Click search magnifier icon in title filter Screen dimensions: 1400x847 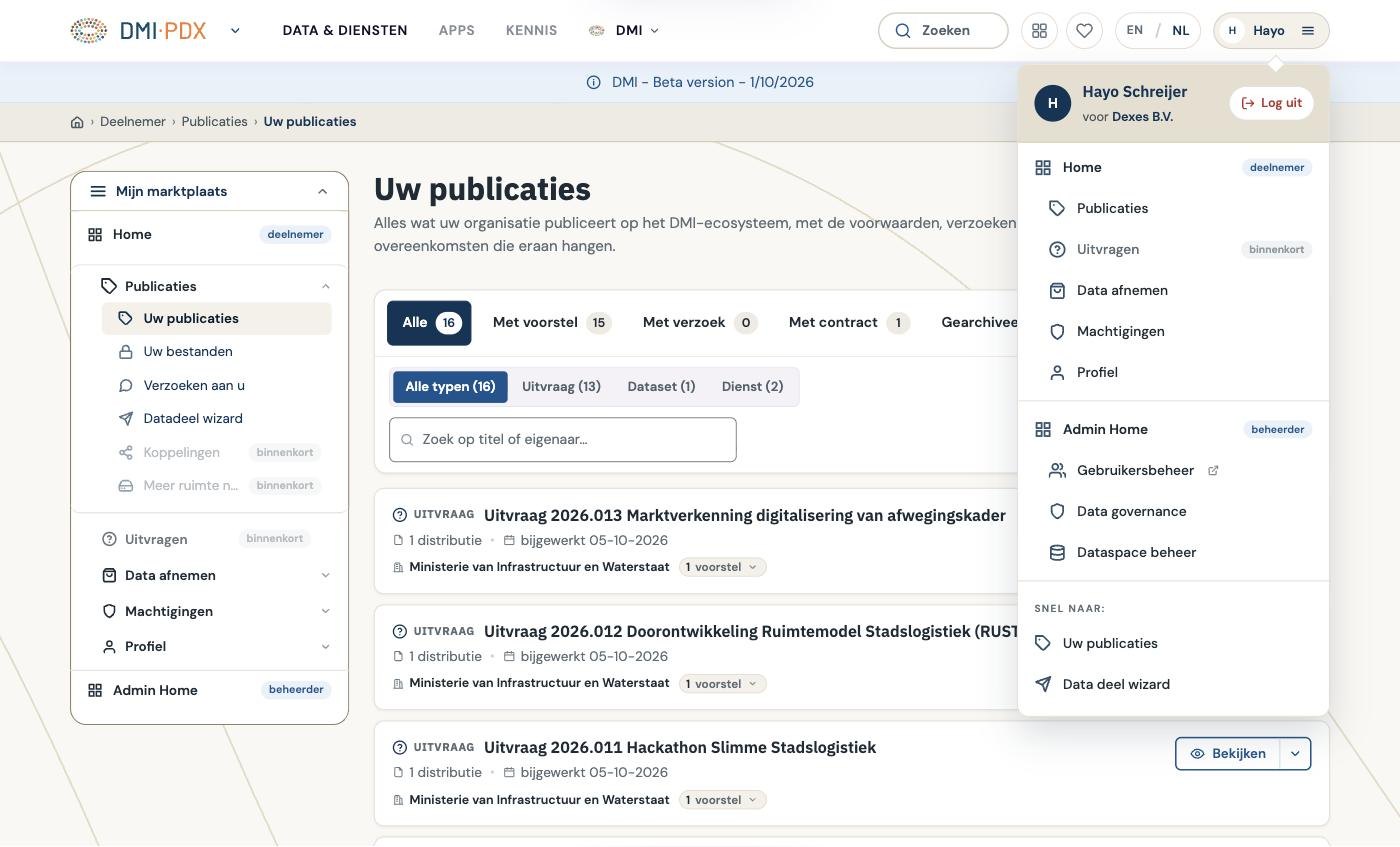pos(407,440)
